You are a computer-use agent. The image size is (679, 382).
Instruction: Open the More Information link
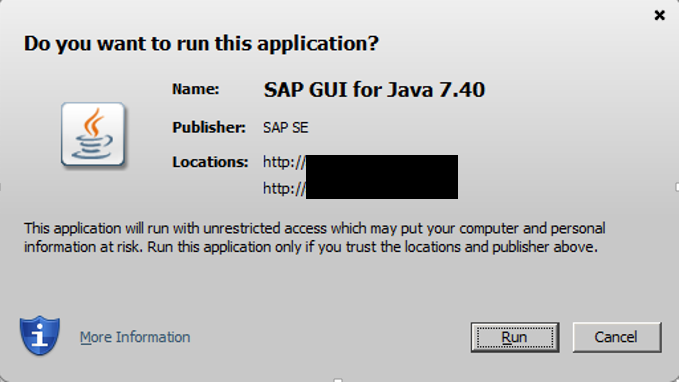click(x=135, y=337)
